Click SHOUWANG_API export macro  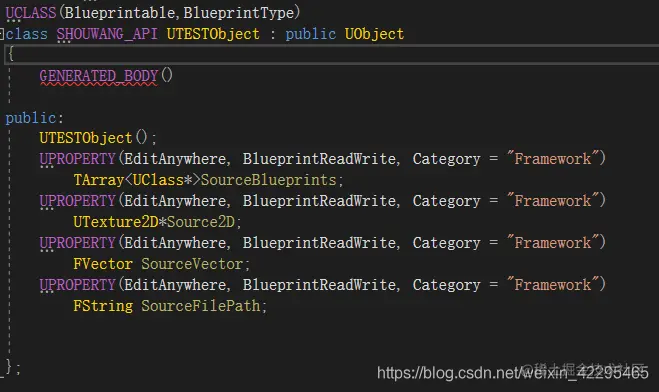click(107, 34)
